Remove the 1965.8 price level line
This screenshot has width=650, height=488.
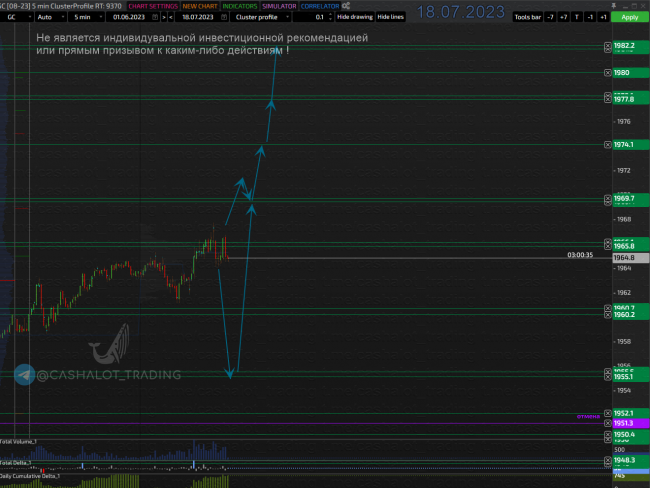pos(607,246)
